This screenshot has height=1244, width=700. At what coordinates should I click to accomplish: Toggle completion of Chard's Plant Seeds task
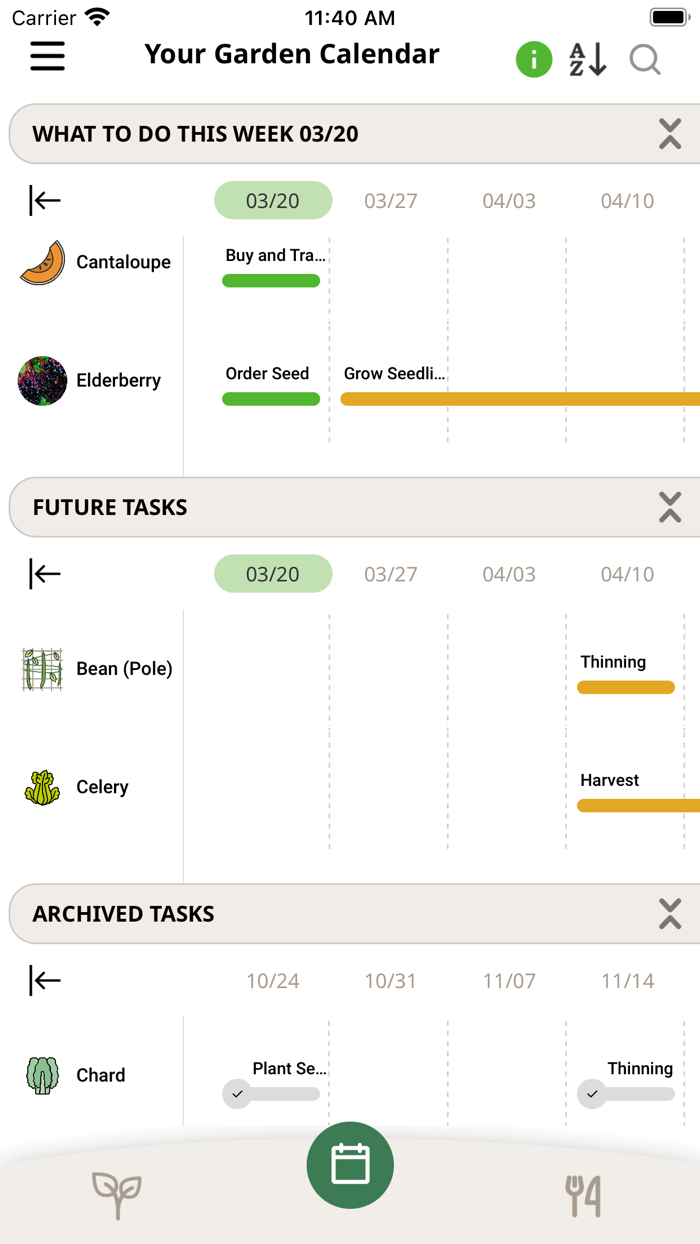pos(237,1094)
